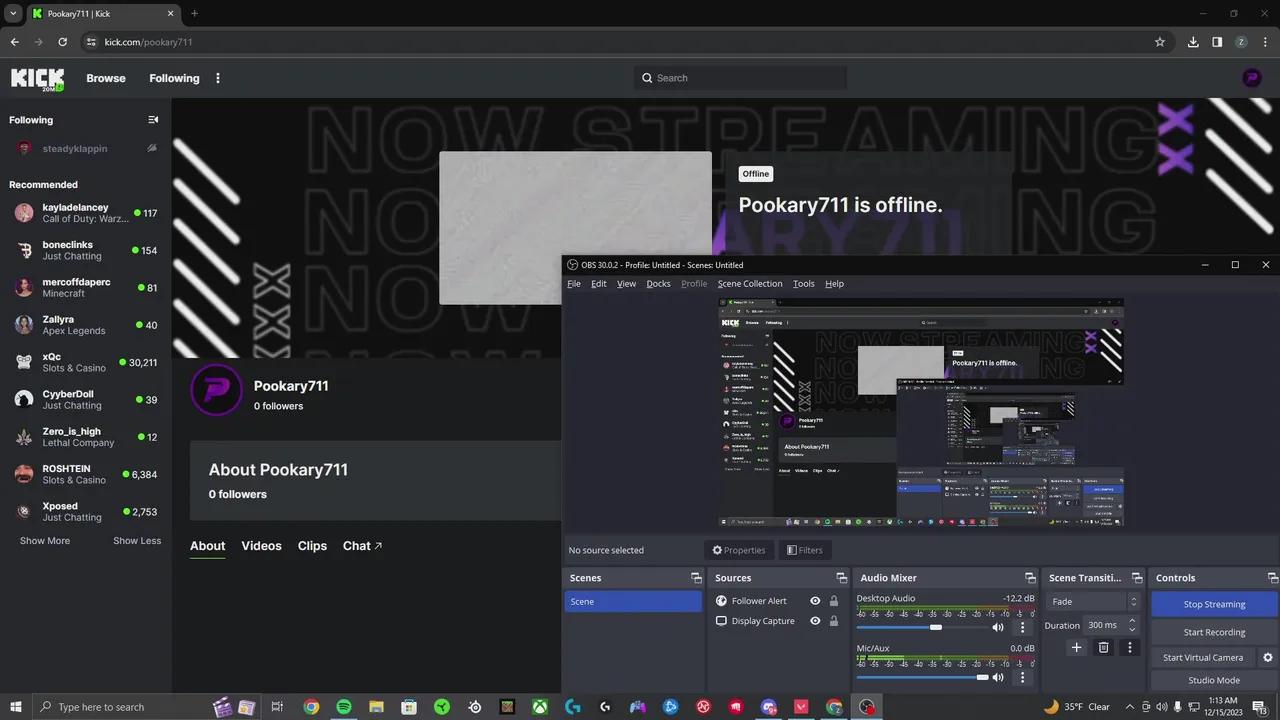The width and height of the screenshot is (1280, 720).
Task: Open the Windows Start menu
Action: pos(16,707)
